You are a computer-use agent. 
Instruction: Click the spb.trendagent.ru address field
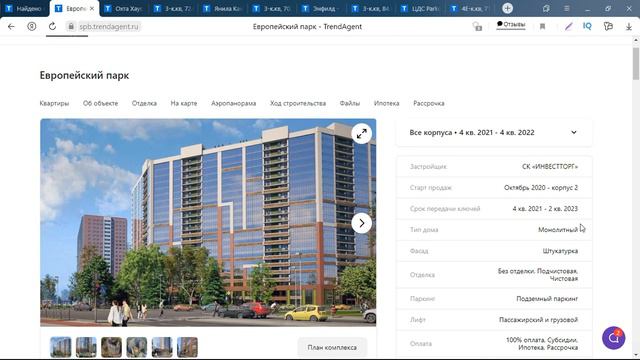click(109, 27)
